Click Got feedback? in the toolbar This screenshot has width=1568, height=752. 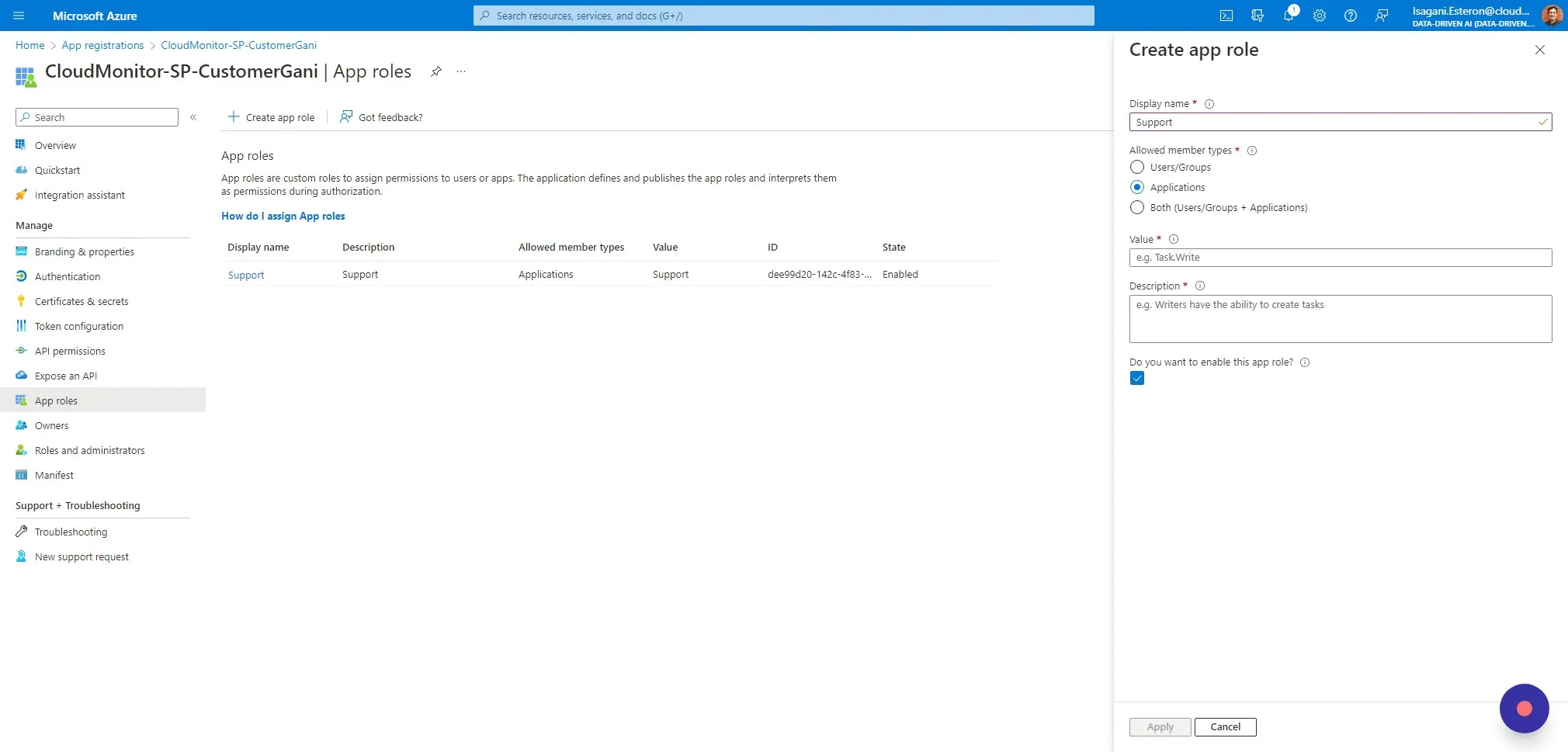pyautogui.click(x=381, y=117)
